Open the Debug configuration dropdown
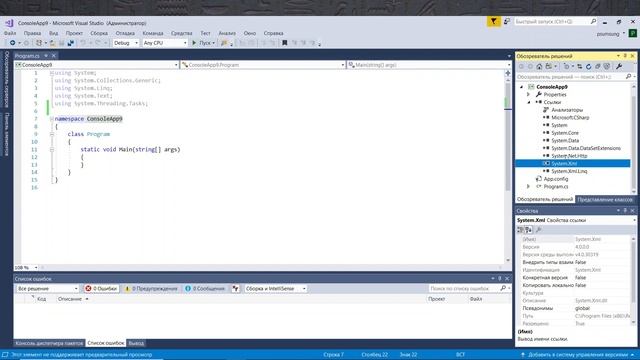The height and width of the screenshot is (360, 640). [126, 43]
